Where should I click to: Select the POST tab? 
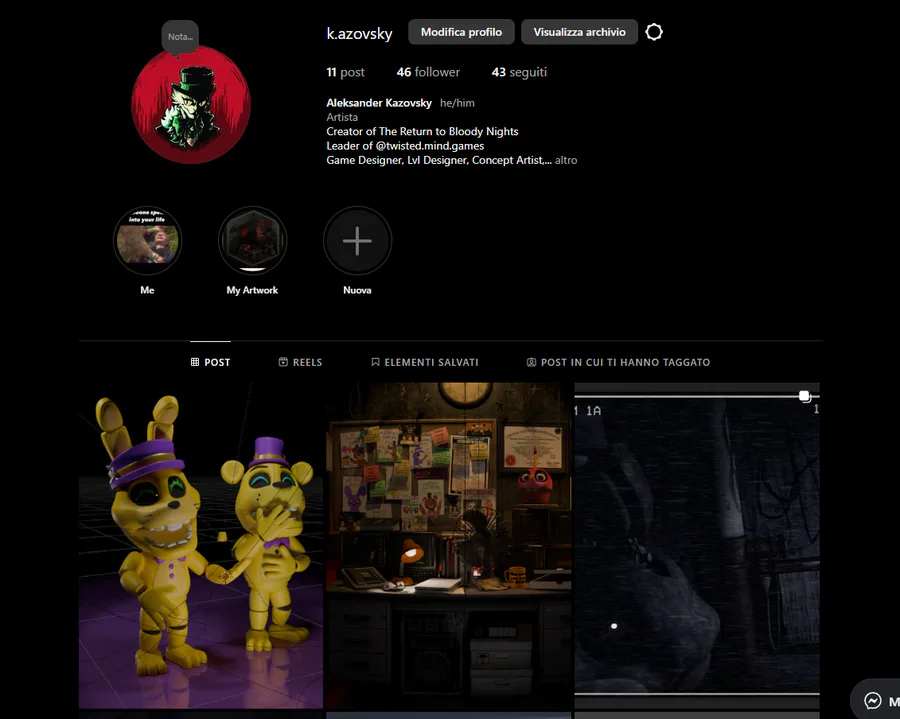coord(210,362)
